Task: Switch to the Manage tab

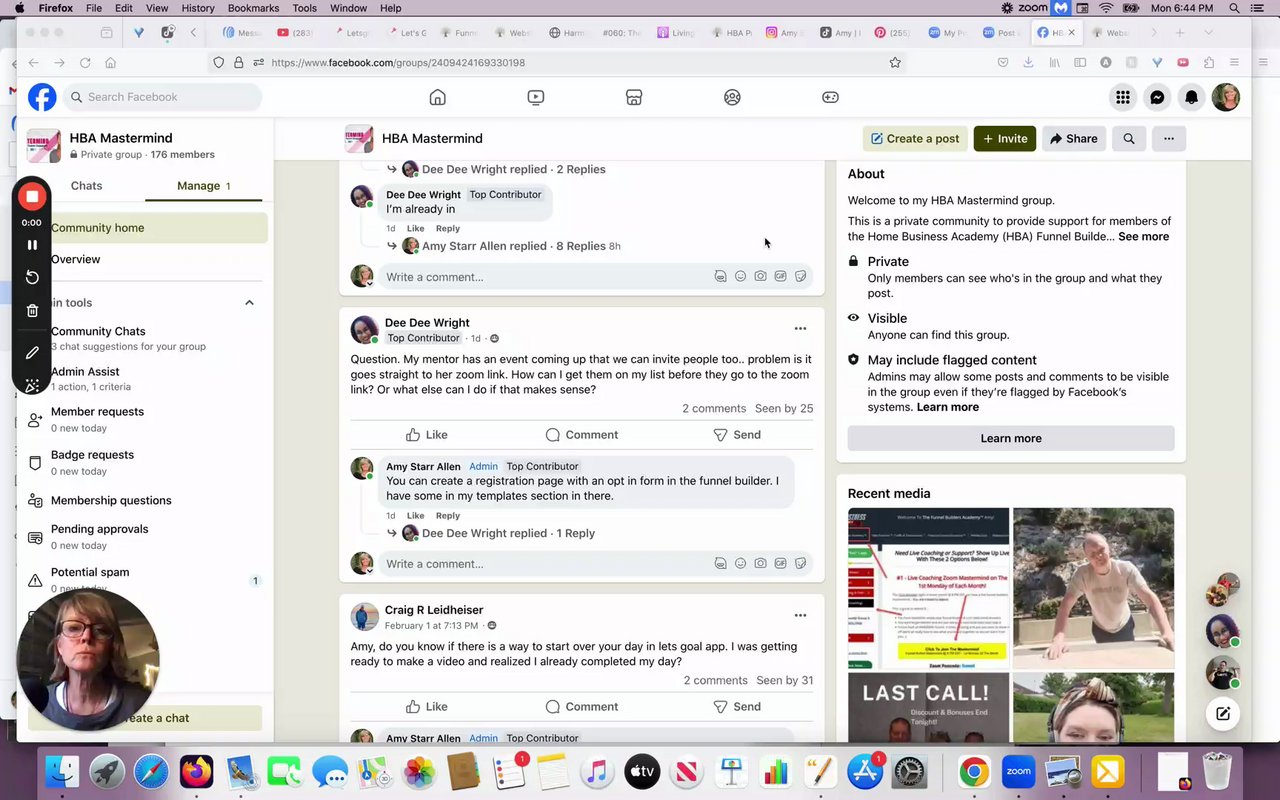Action: (204, 186)
